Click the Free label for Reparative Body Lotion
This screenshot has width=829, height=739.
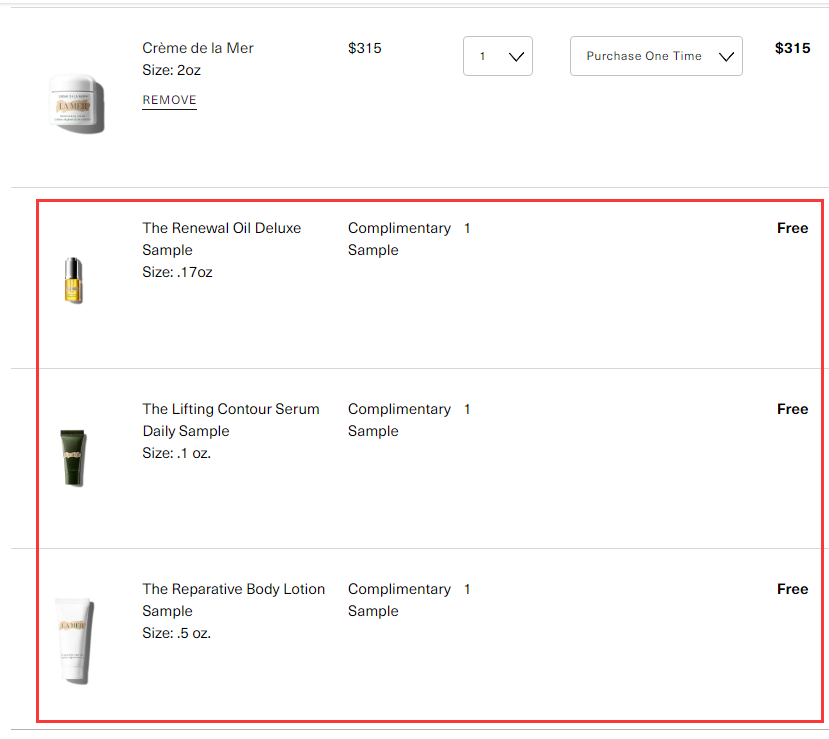[x=792, y=589]
